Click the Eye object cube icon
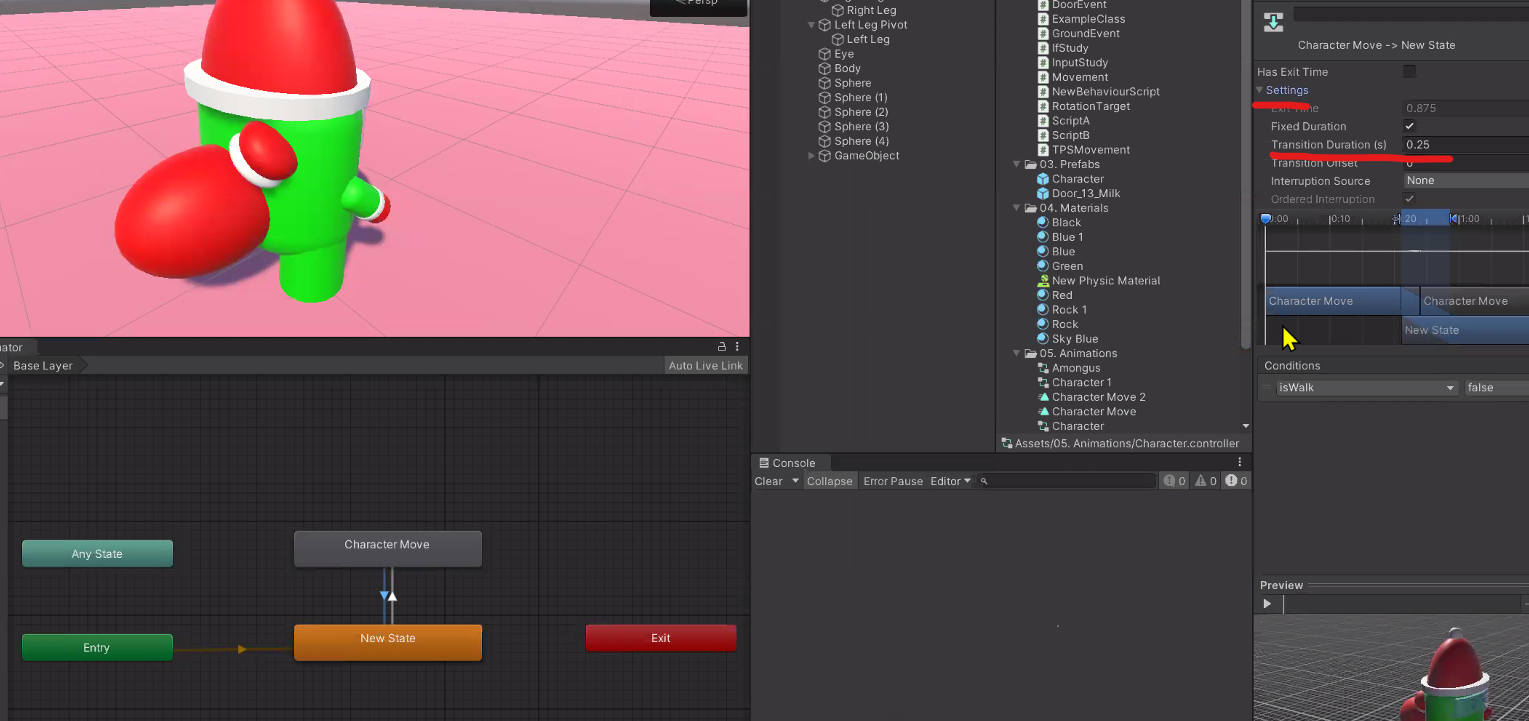 [825, 54]
